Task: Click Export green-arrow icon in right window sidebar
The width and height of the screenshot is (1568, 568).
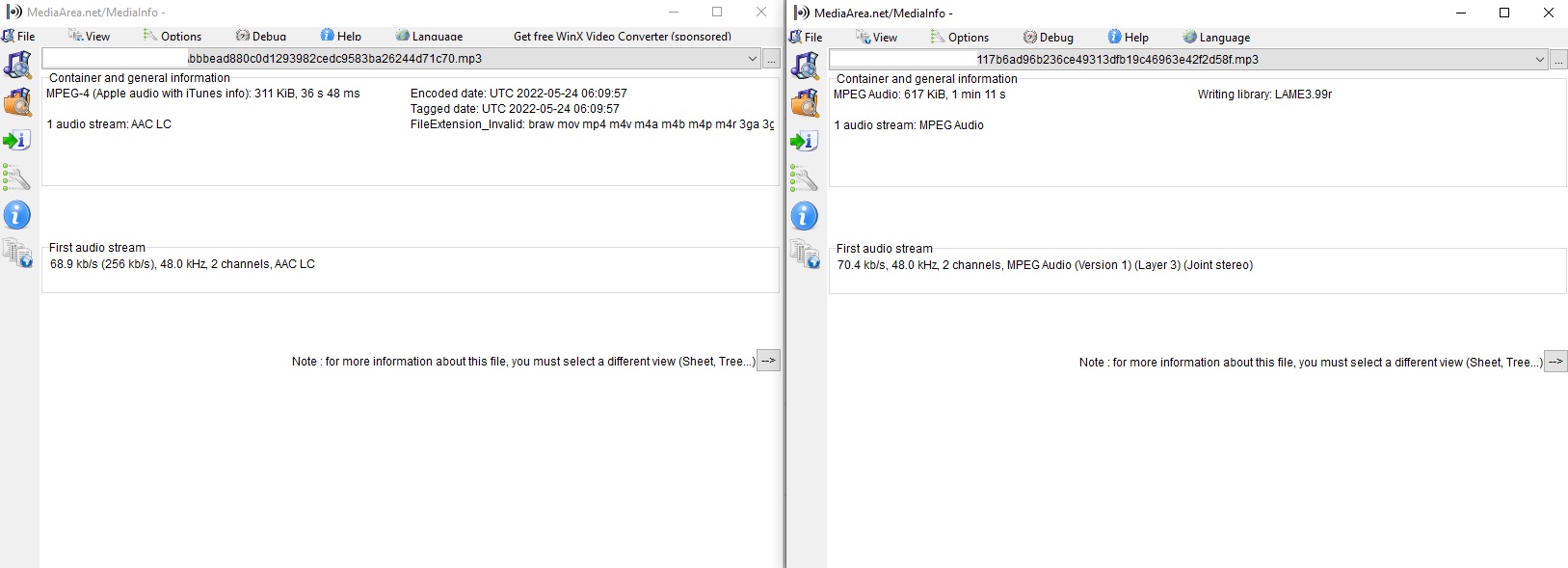Action: [x=805, y=141]
